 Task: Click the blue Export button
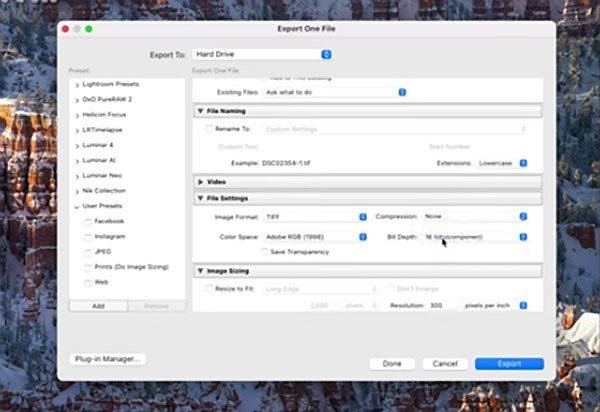click(509, 364)
